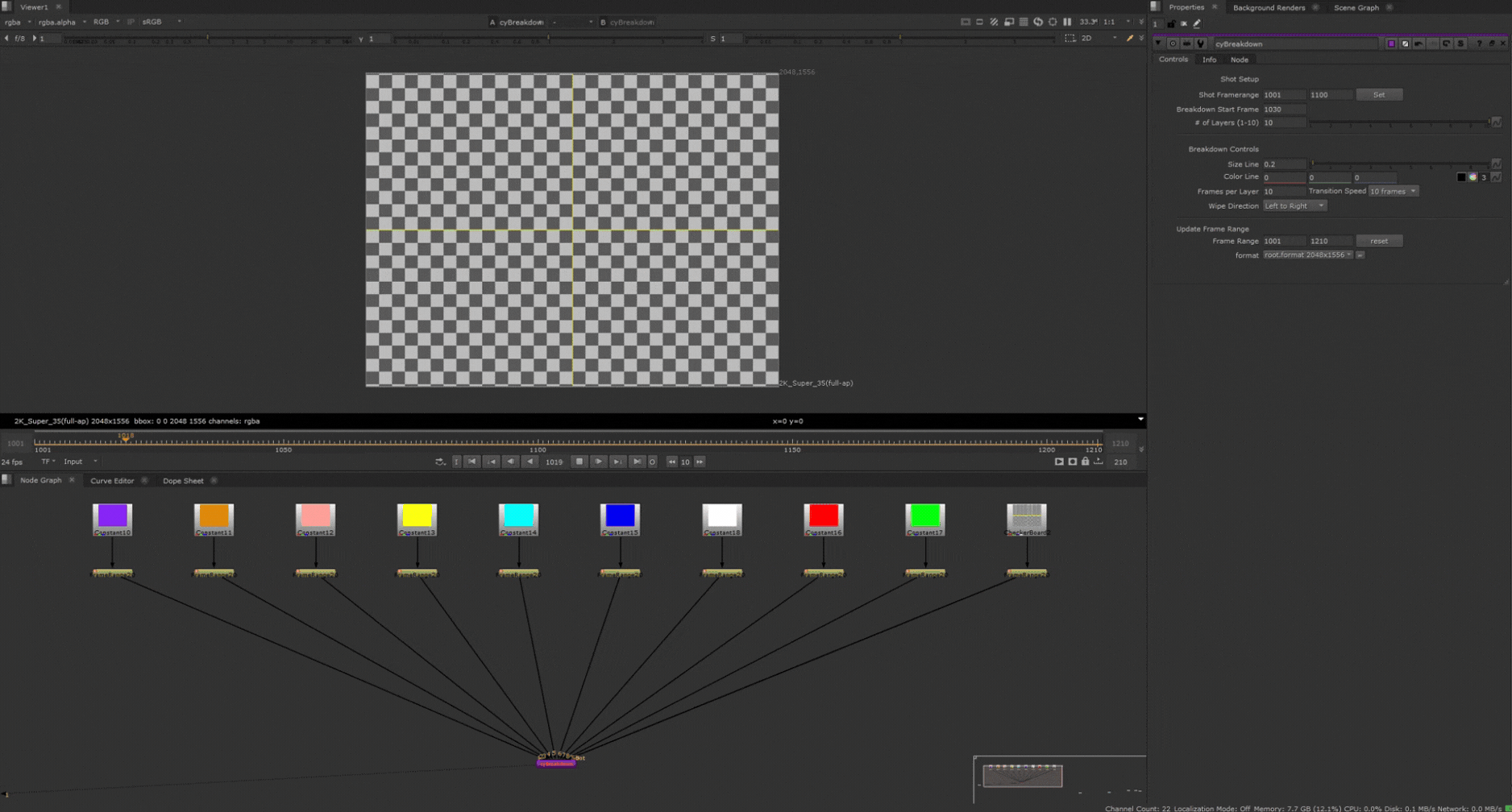
Task: Click the animation curve icon beside Size Line
Action: (x=1497, y=164)
